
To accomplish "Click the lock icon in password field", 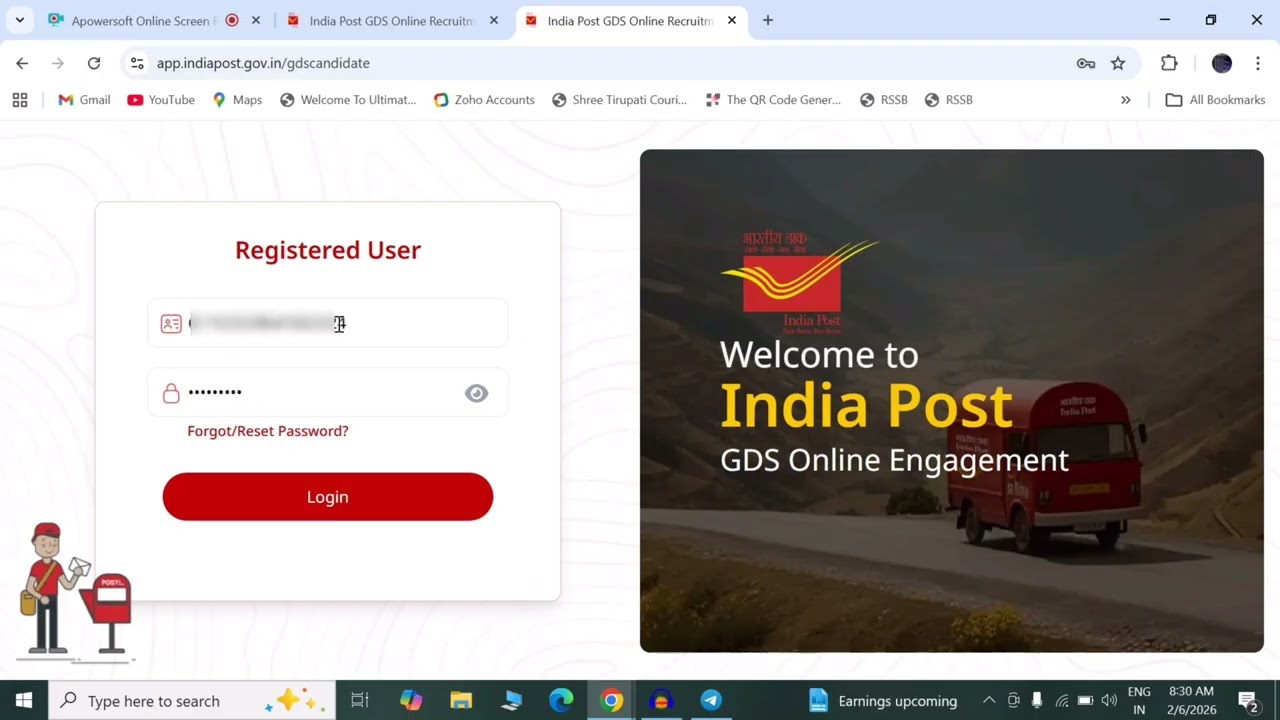I will click(171, 393).
